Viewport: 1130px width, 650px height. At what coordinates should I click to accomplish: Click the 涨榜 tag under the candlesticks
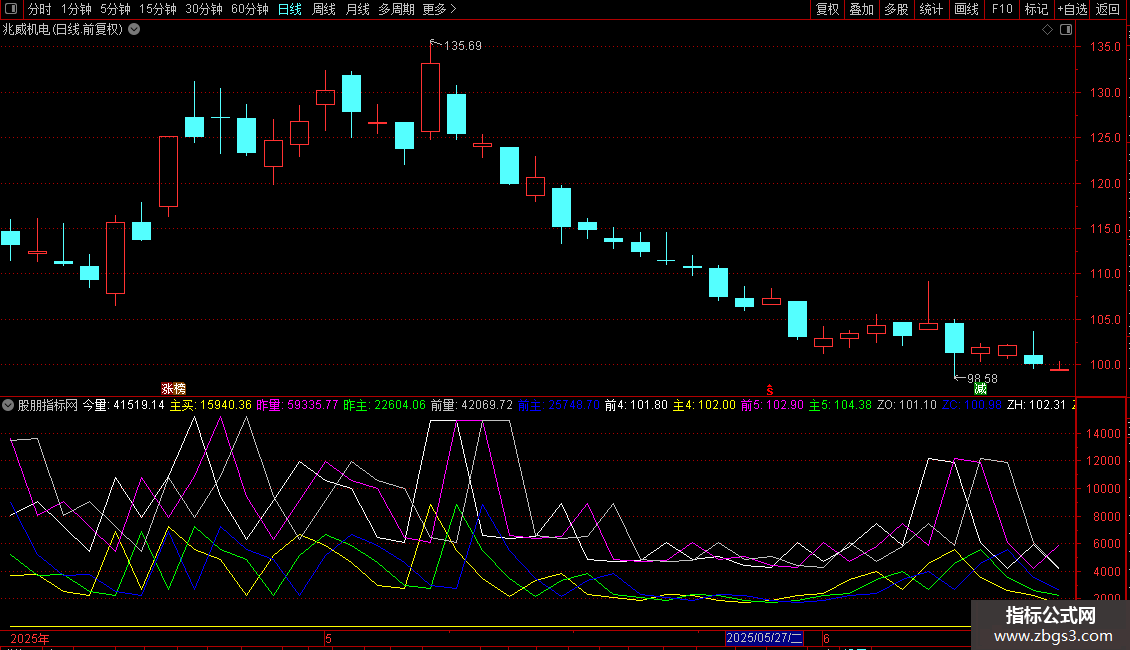pyautogui.click(x=173, y=388)
